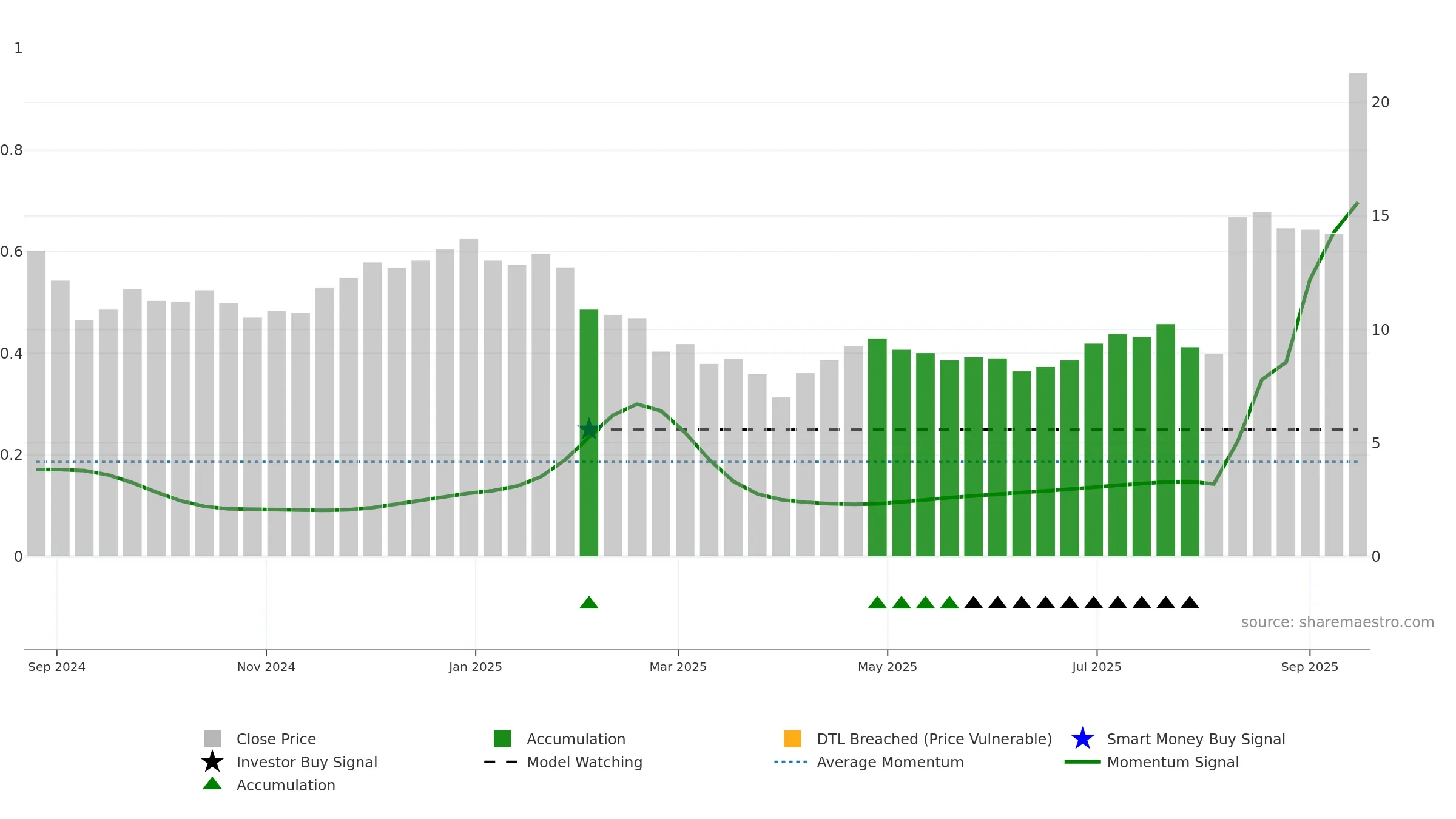Click the source: sharemaestro.com text
This screenshot has height=819, width=1456.
click(1337, 622)
